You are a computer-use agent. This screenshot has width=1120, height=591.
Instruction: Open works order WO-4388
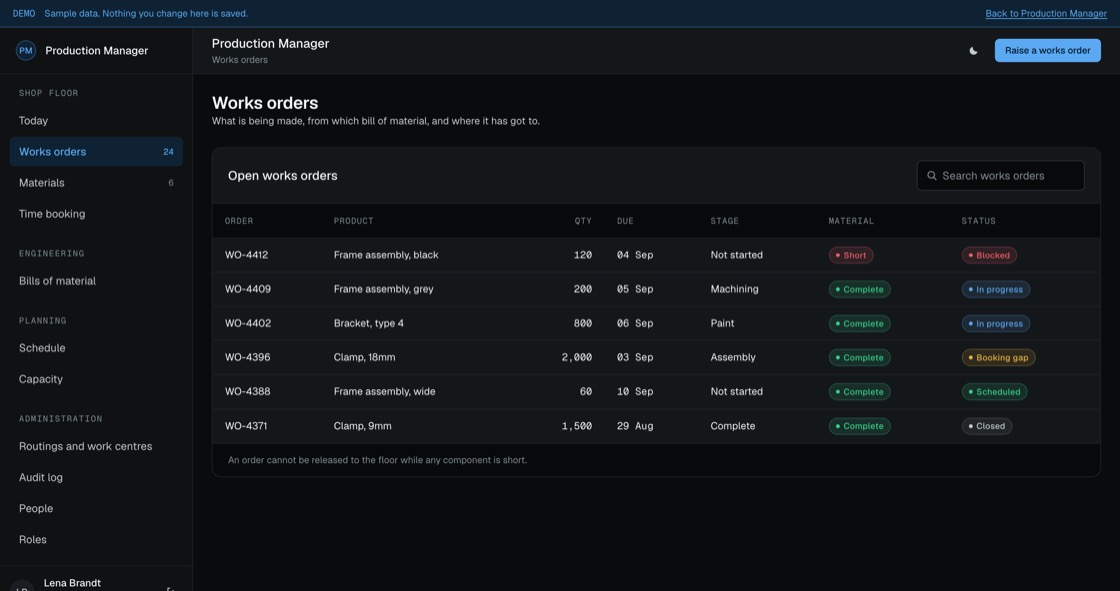tap(247, 392)
